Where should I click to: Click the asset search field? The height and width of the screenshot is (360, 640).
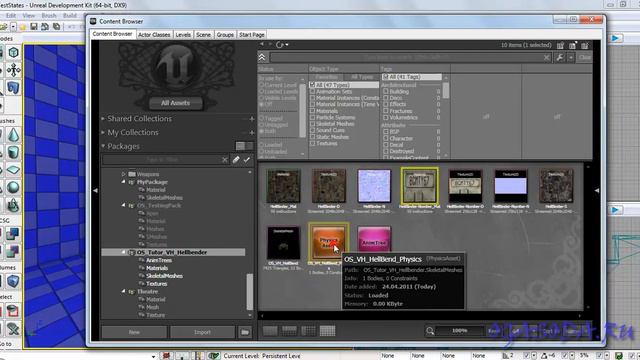click(406, 58)
